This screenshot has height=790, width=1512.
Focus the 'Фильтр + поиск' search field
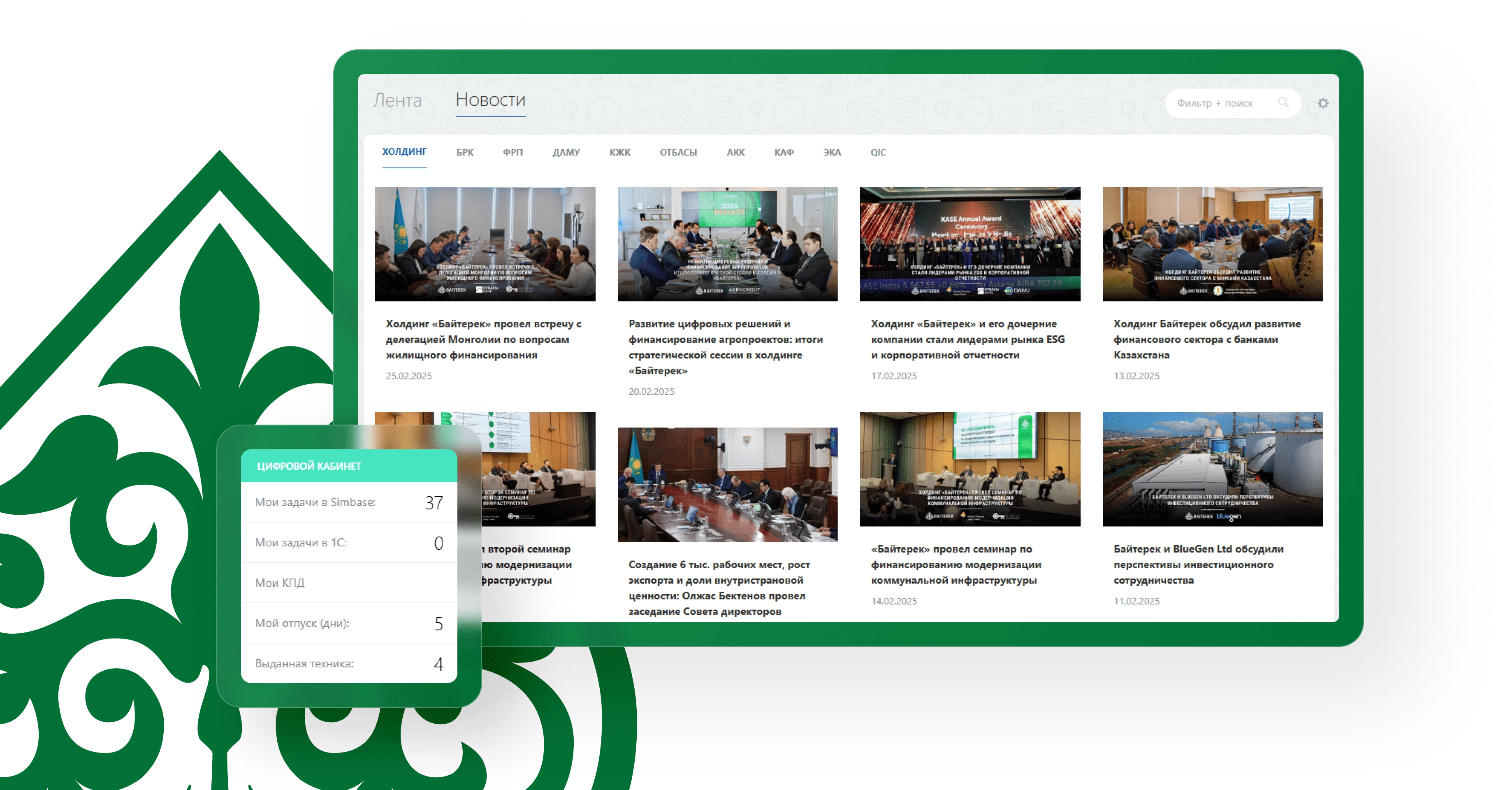tap(1233, 103)
